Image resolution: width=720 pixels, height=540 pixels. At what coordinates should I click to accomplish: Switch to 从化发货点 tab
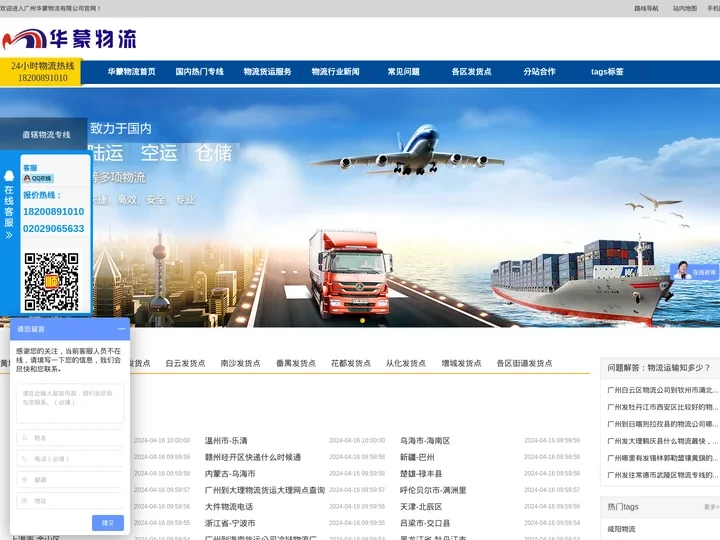tap(406, 363)
